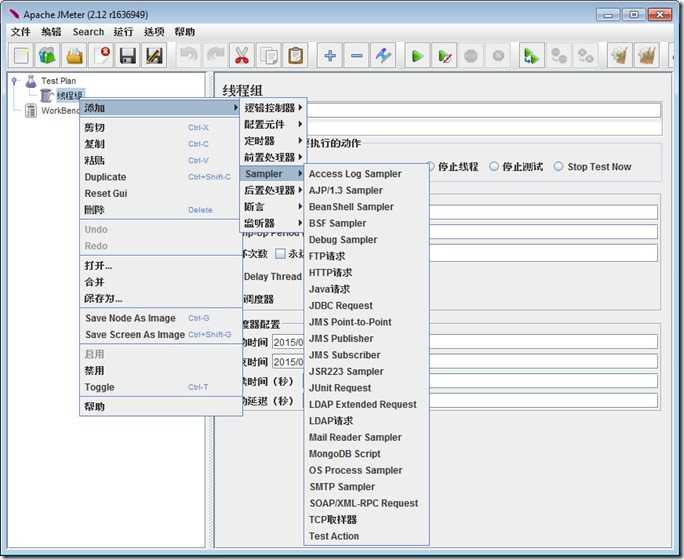Viewport: 684px width, 560px height.
Task: Choose OS Process Sampler entry
Action: pos(366,470)
